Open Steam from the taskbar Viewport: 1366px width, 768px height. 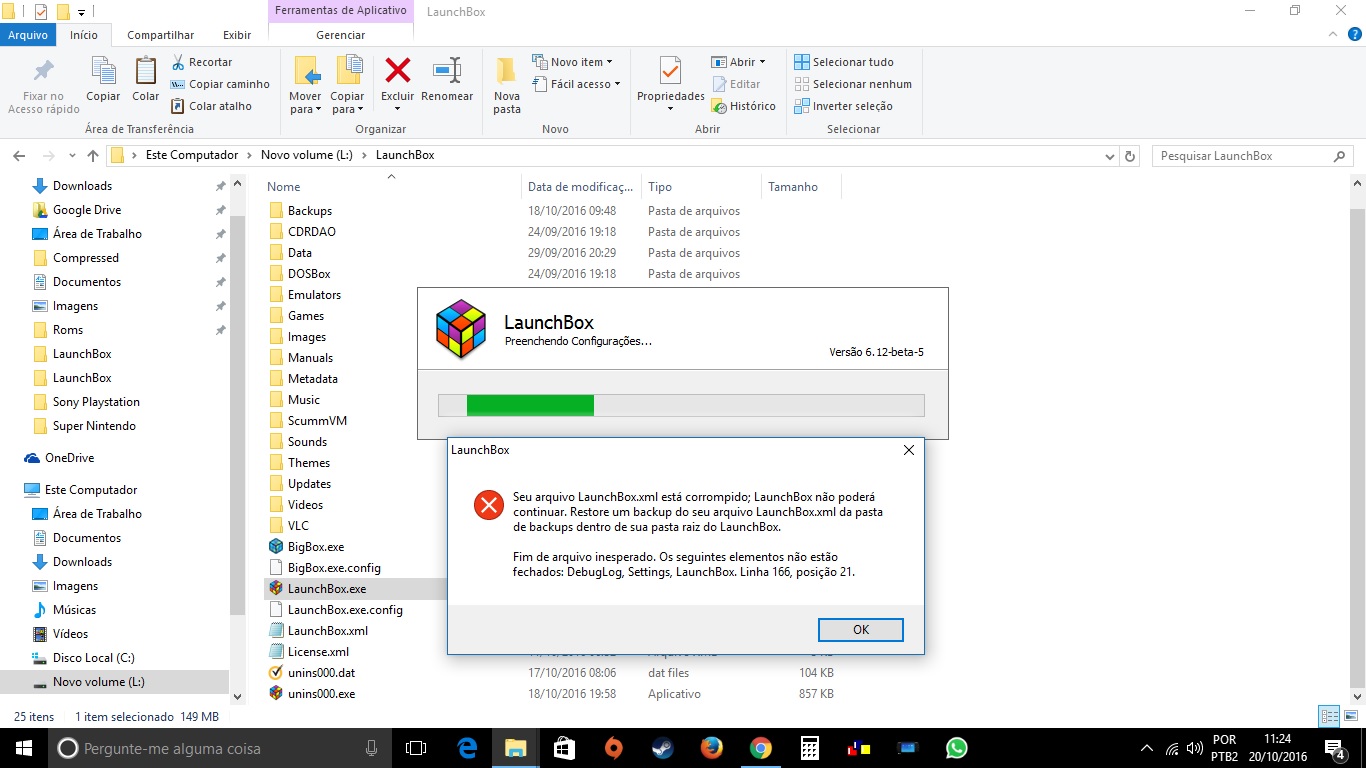[663, 748]
